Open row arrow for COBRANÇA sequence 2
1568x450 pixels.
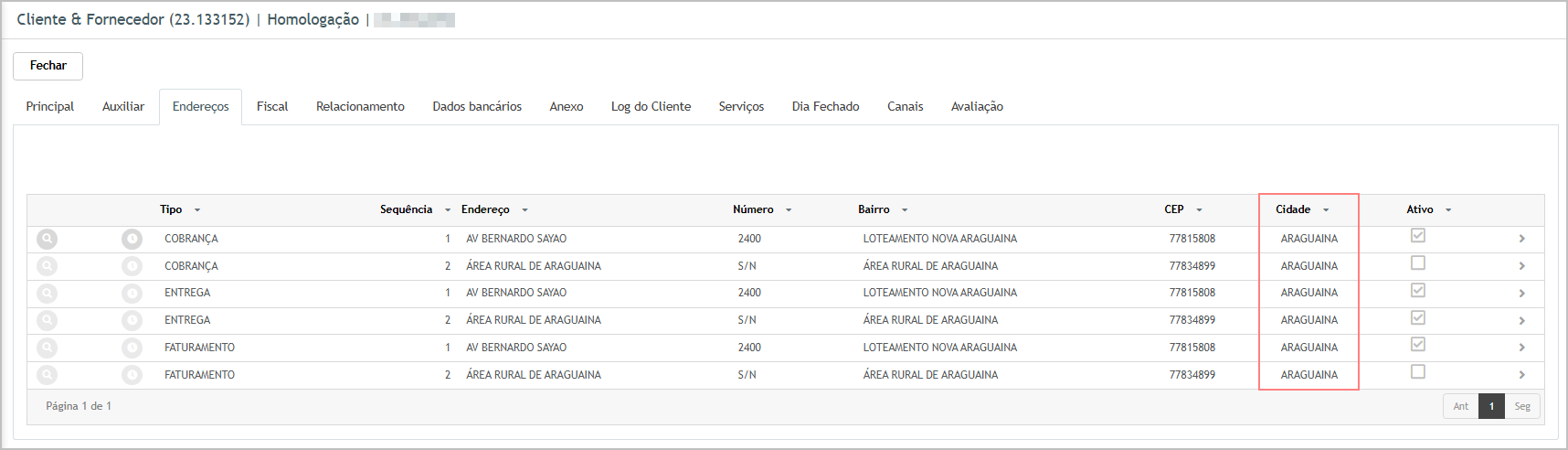(1521, 266)
